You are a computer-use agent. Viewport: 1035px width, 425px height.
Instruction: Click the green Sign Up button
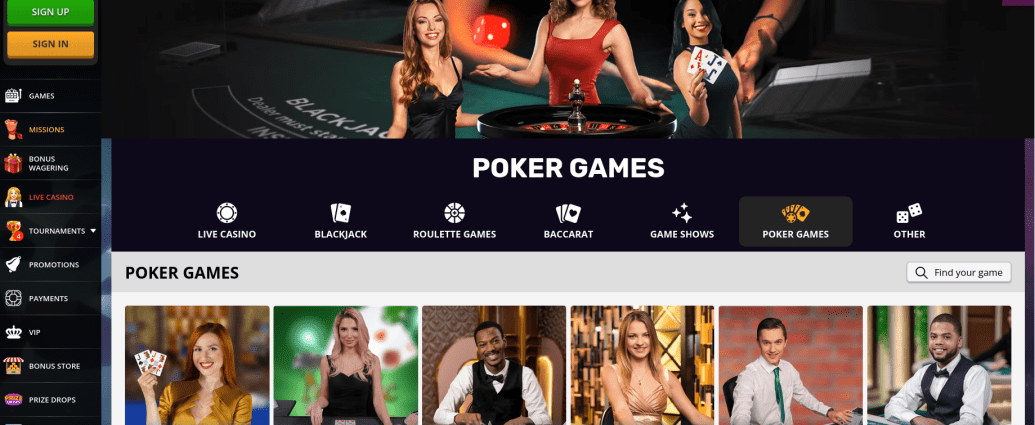pyautogui.click(x=50, y=12)
